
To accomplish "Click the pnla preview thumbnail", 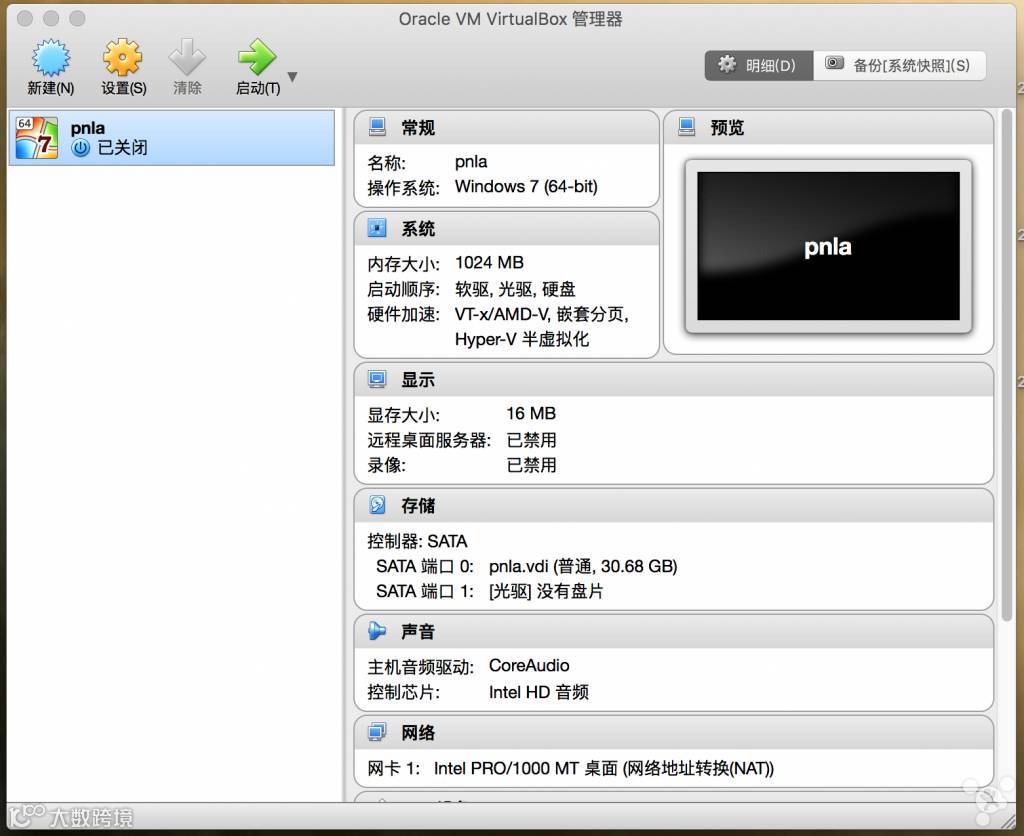I will (x=828, y=246).
